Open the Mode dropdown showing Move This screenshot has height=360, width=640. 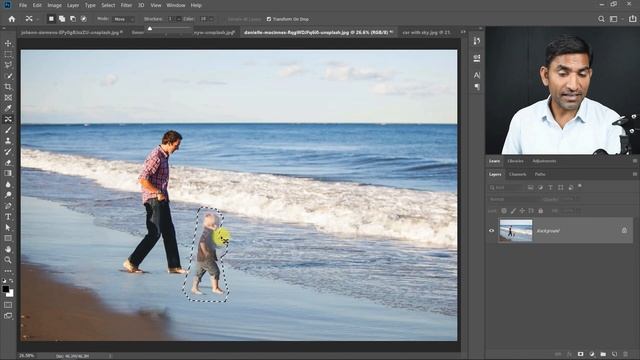[122, 19]
